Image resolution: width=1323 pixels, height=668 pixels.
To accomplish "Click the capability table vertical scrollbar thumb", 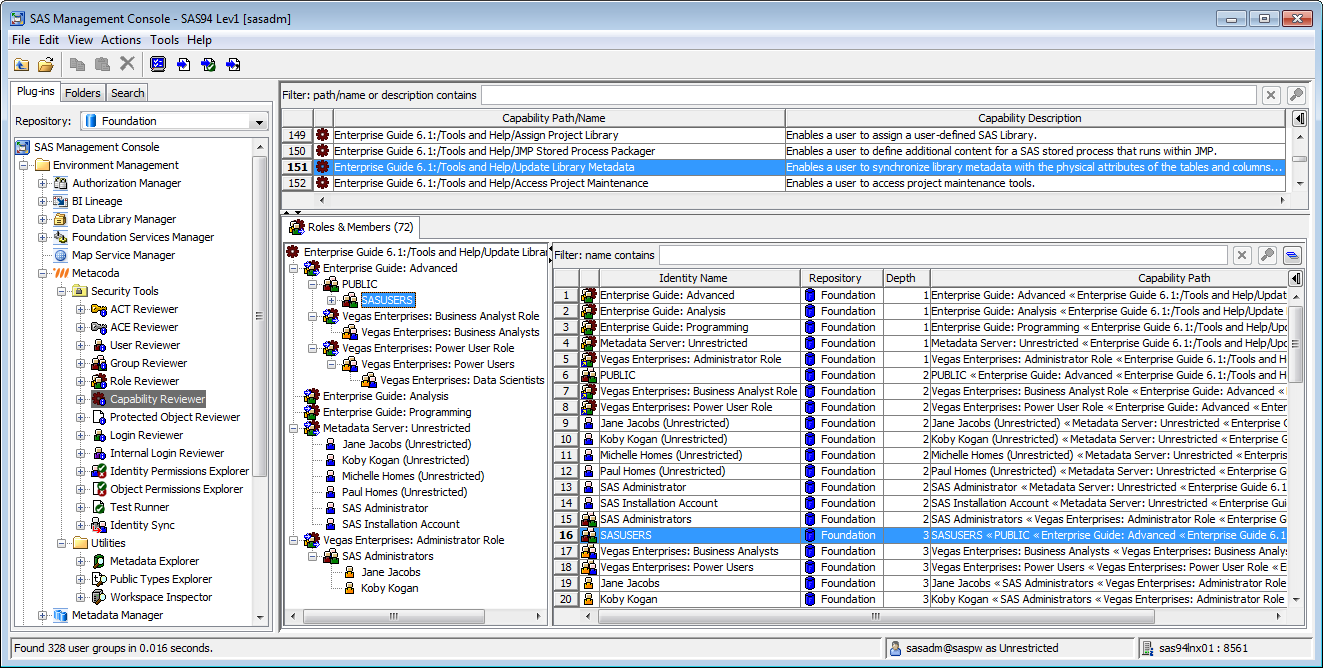I will (x=1299, y=159).
